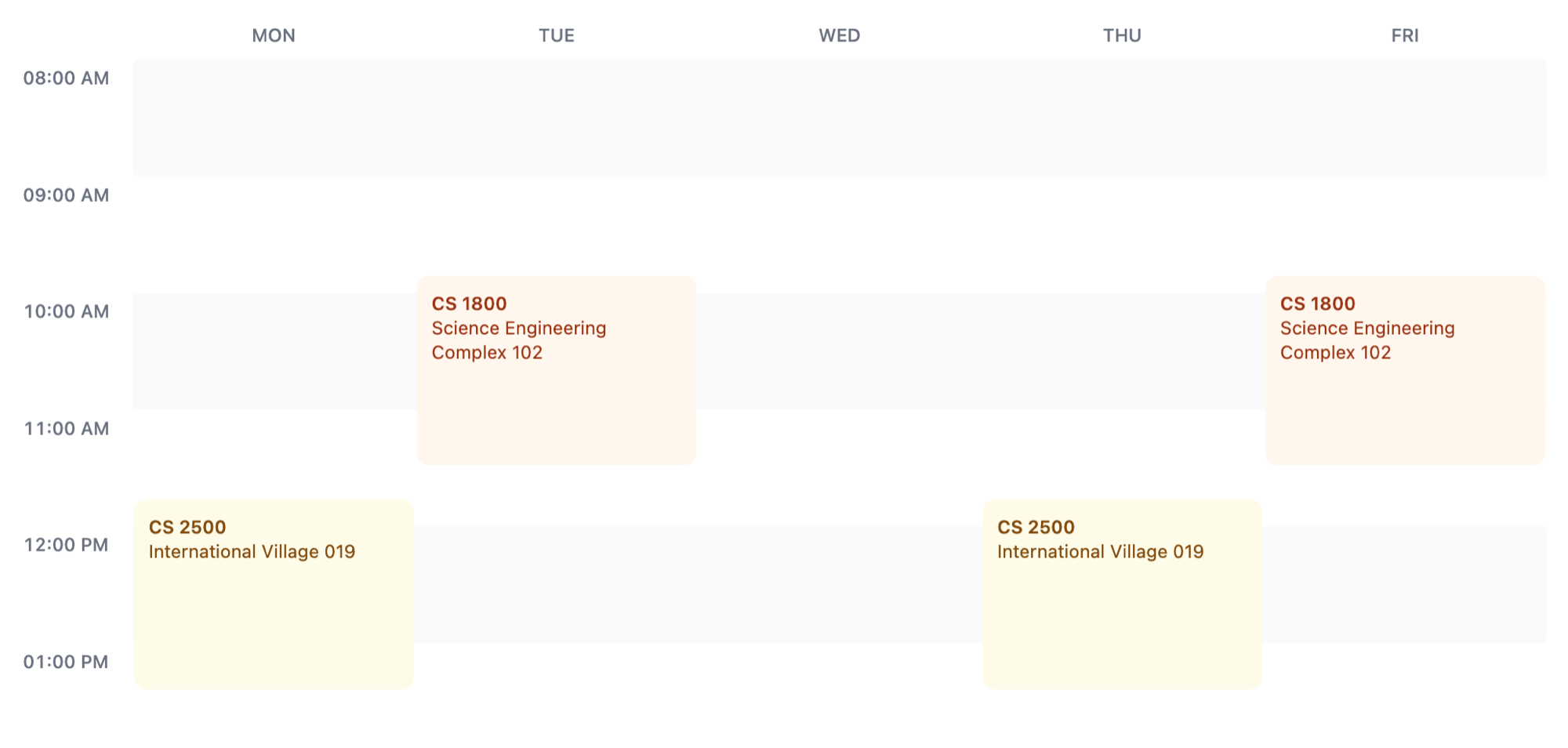Viewport: 1568px width, 748px height.
Task: Click the MON column header
Action: (273, 35)
